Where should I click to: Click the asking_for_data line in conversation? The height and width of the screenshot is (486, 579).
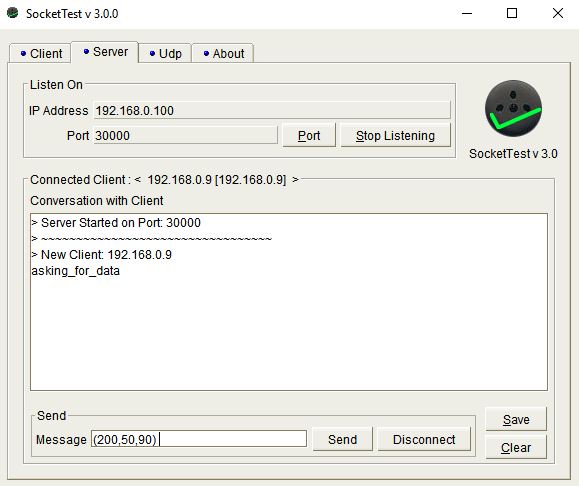coord(75,271)
